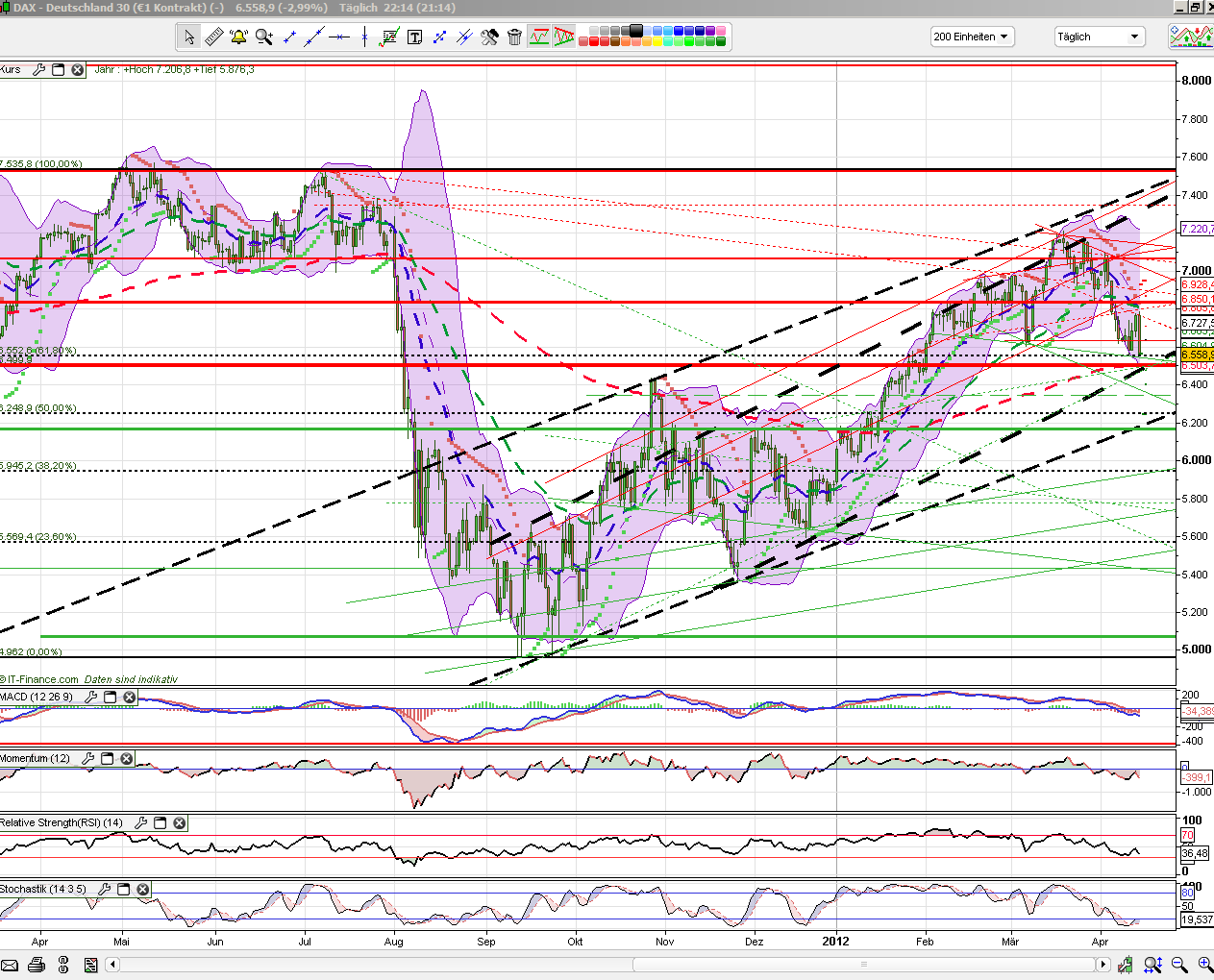Click the 4.962 (0,00%) Fibonacci label
Image resolution: width=1214 pixels, height=980 pixels.
point(32,651)
